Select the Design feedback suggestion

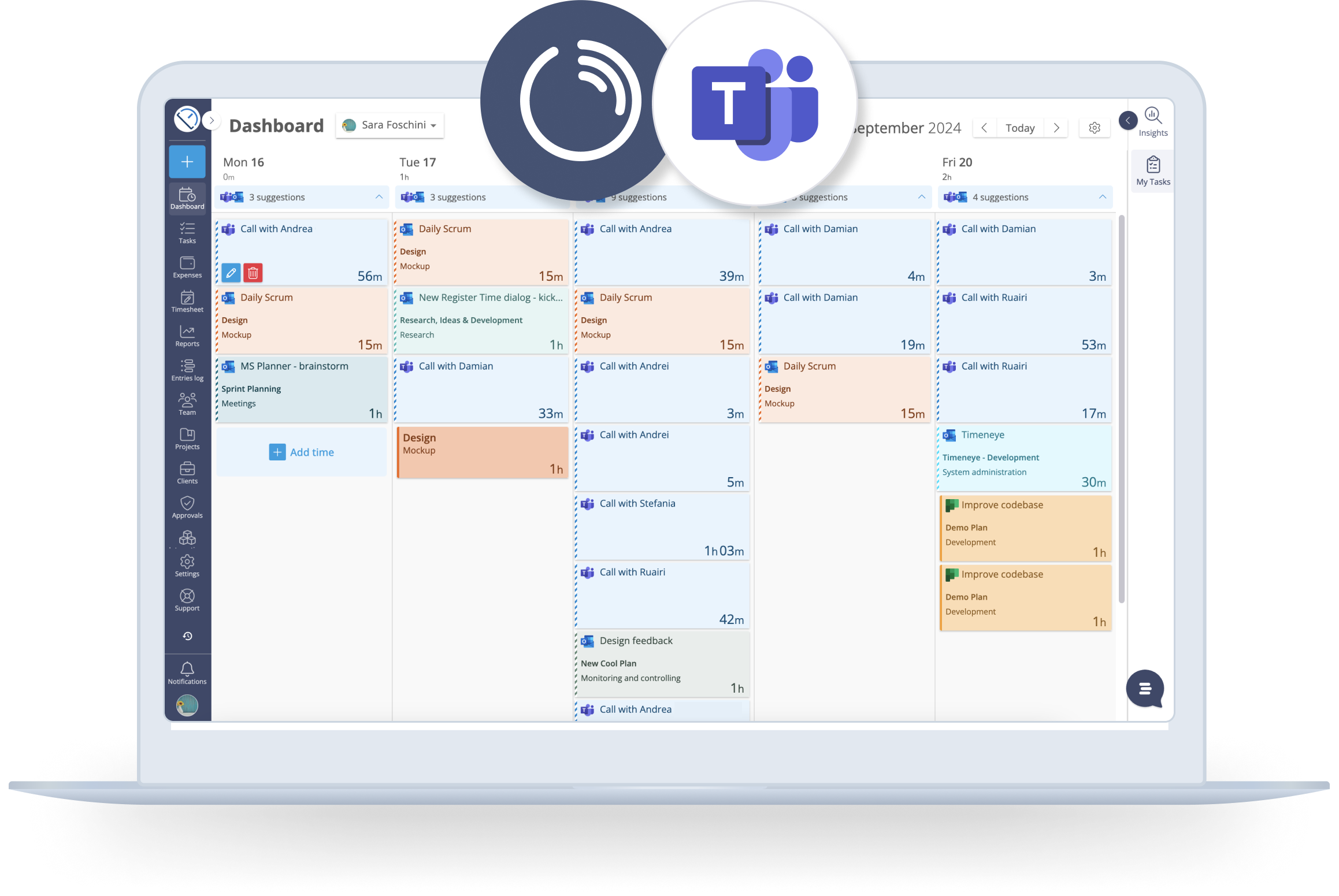pyautogui.click(x=662, y=664)
